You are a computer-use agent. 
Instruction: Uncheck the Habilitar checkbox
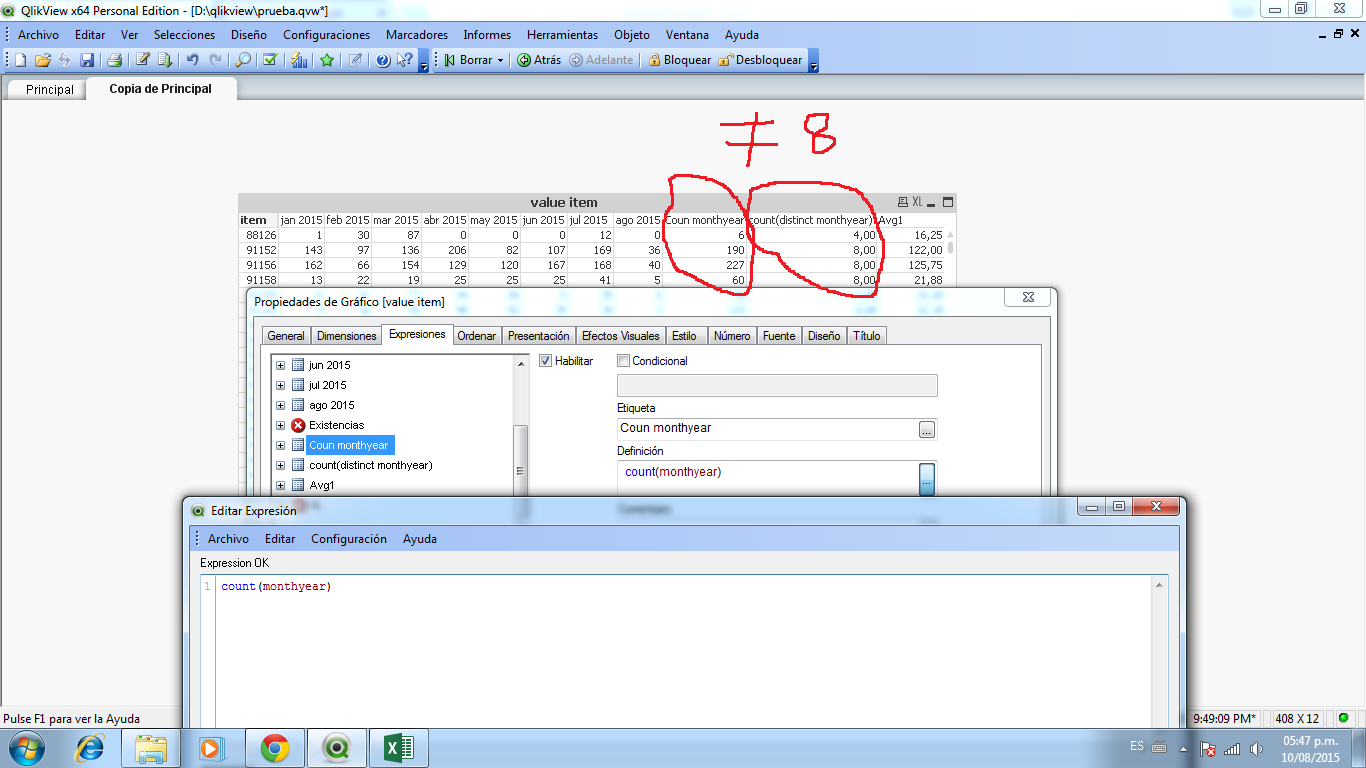point(546,361)
